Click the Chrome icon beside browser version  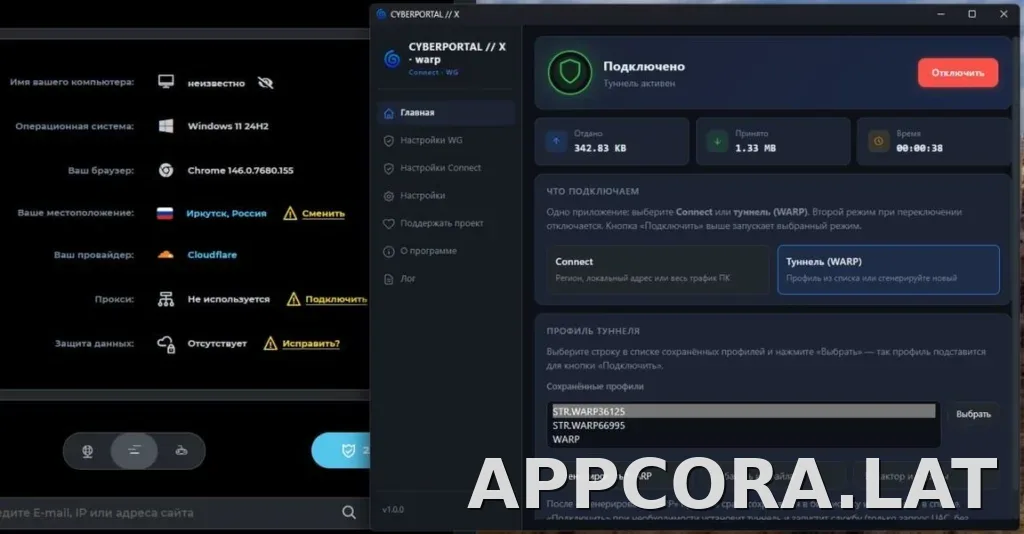(x=166, y=170)
